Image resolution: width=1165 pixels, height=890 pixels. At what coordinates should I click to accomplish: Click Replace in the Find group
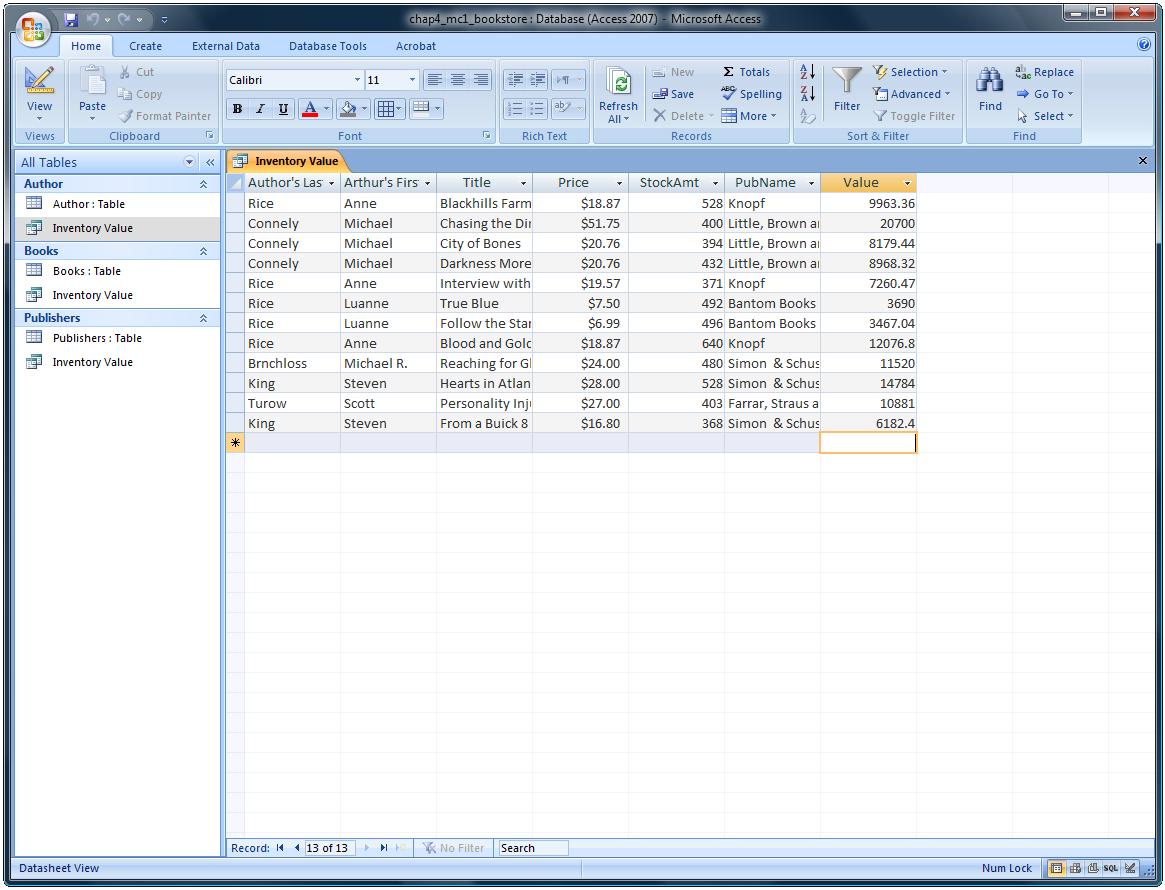(1045, 72)
